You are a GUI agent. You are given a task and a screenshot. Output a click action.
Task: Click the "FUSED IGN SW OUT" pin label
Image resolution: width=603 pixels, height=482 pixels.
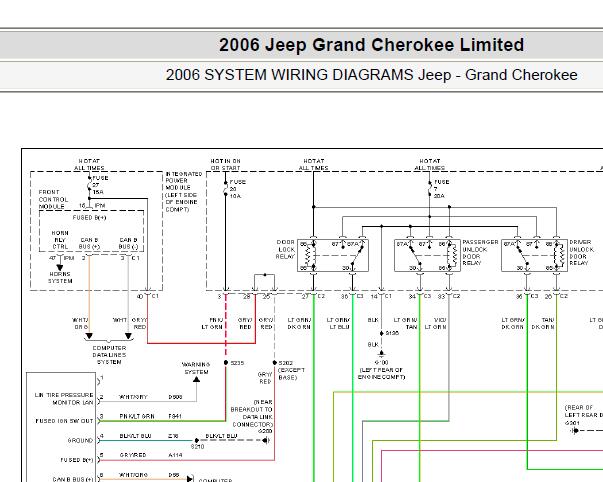(x=64, y=421)
